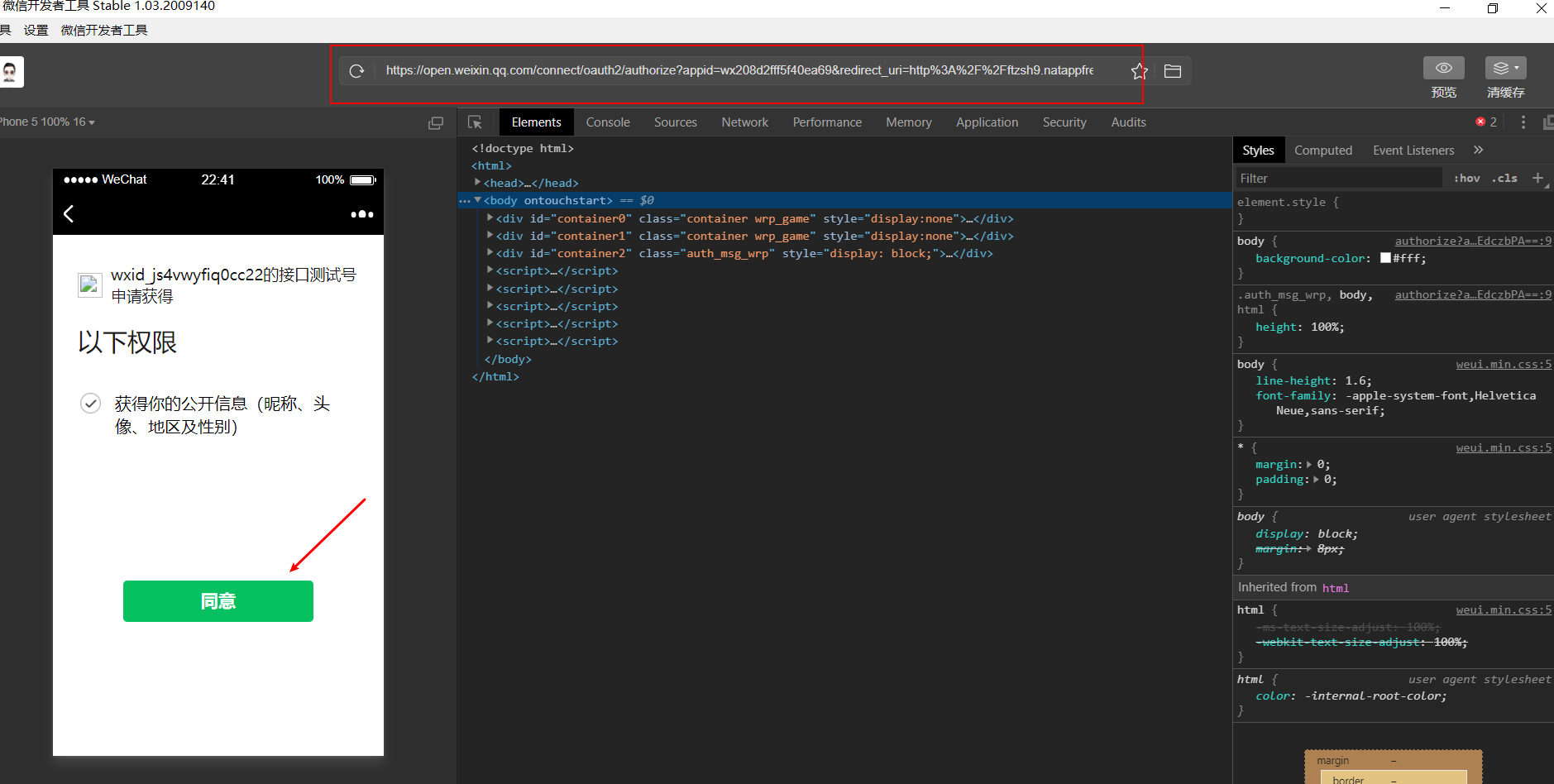Click the app logo image placeholder
The height and width of the screenshot is (784, 1554).
coord(89,285)
